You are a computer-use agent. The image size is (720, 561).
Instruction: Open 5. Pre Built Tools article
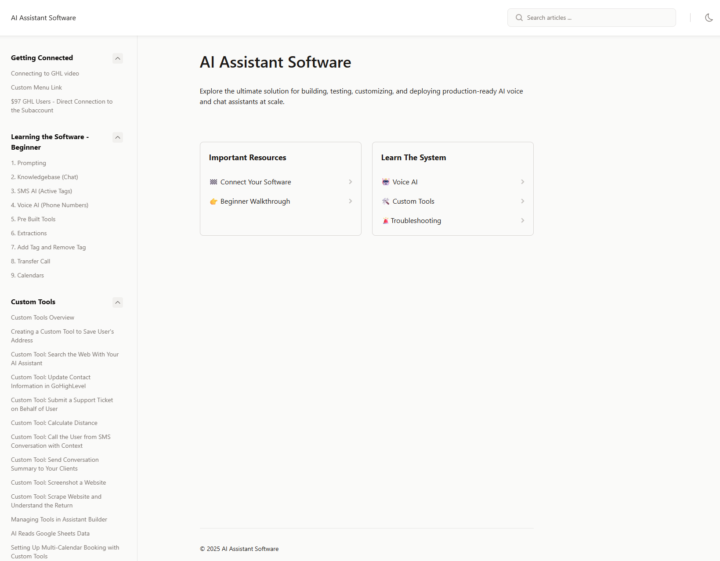33,219
